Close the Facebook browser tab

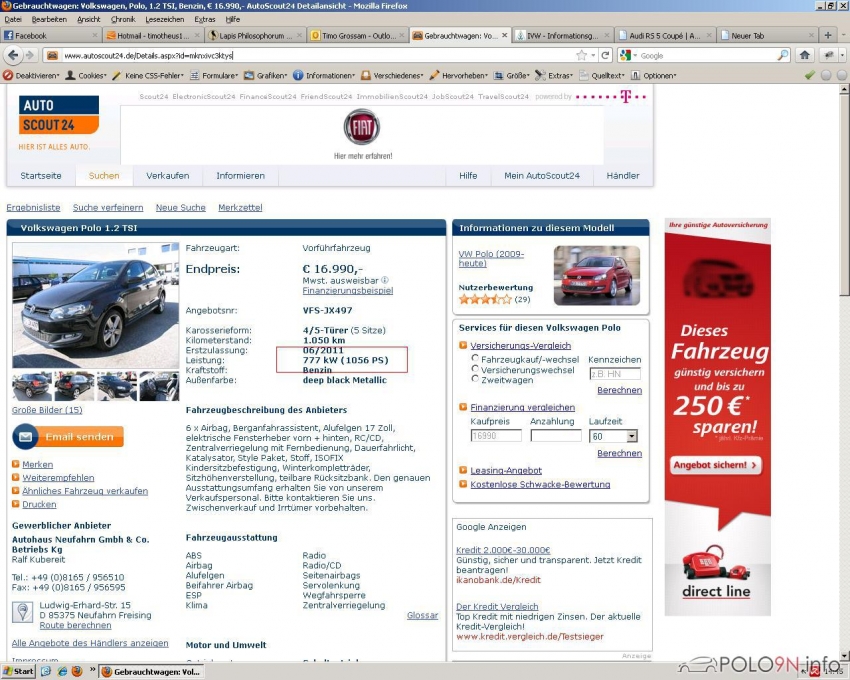[x=95, y=35]
